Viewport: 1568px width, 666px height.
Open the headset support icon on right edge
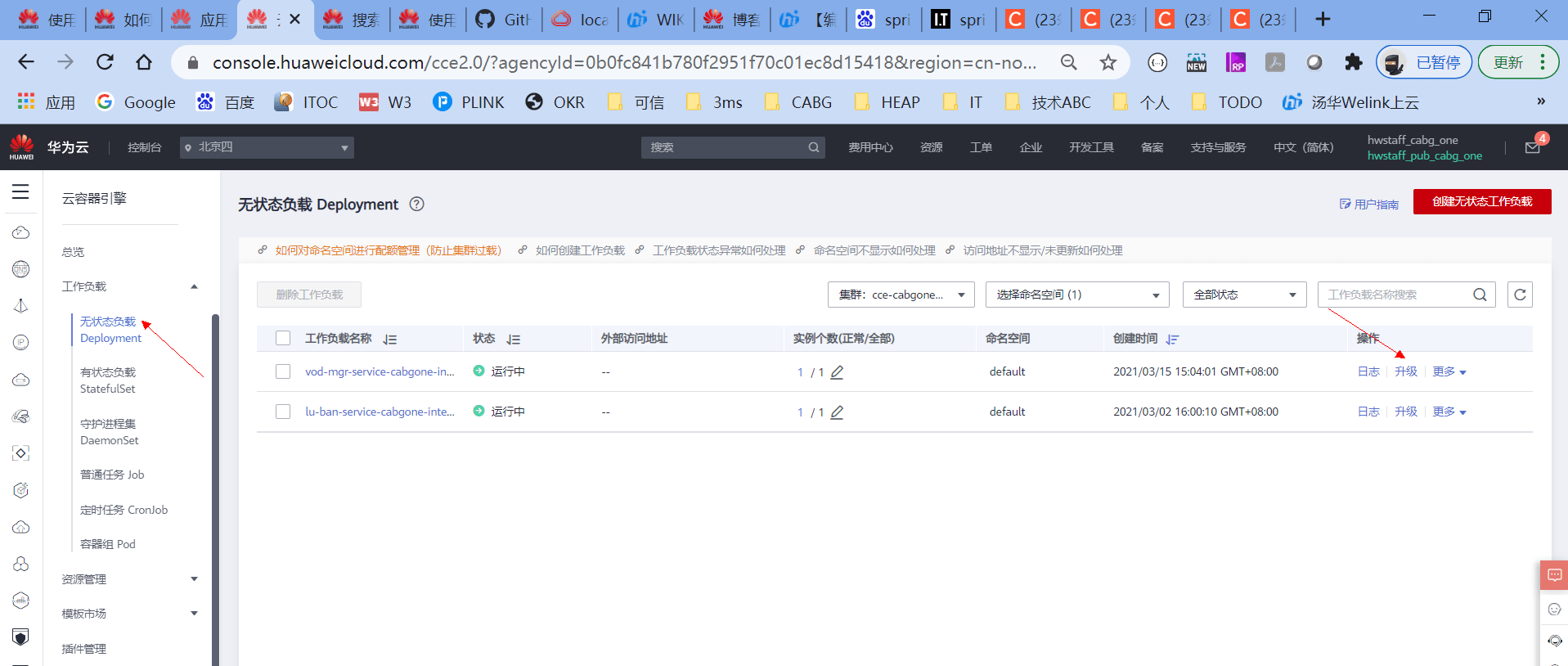(1555, 641)
